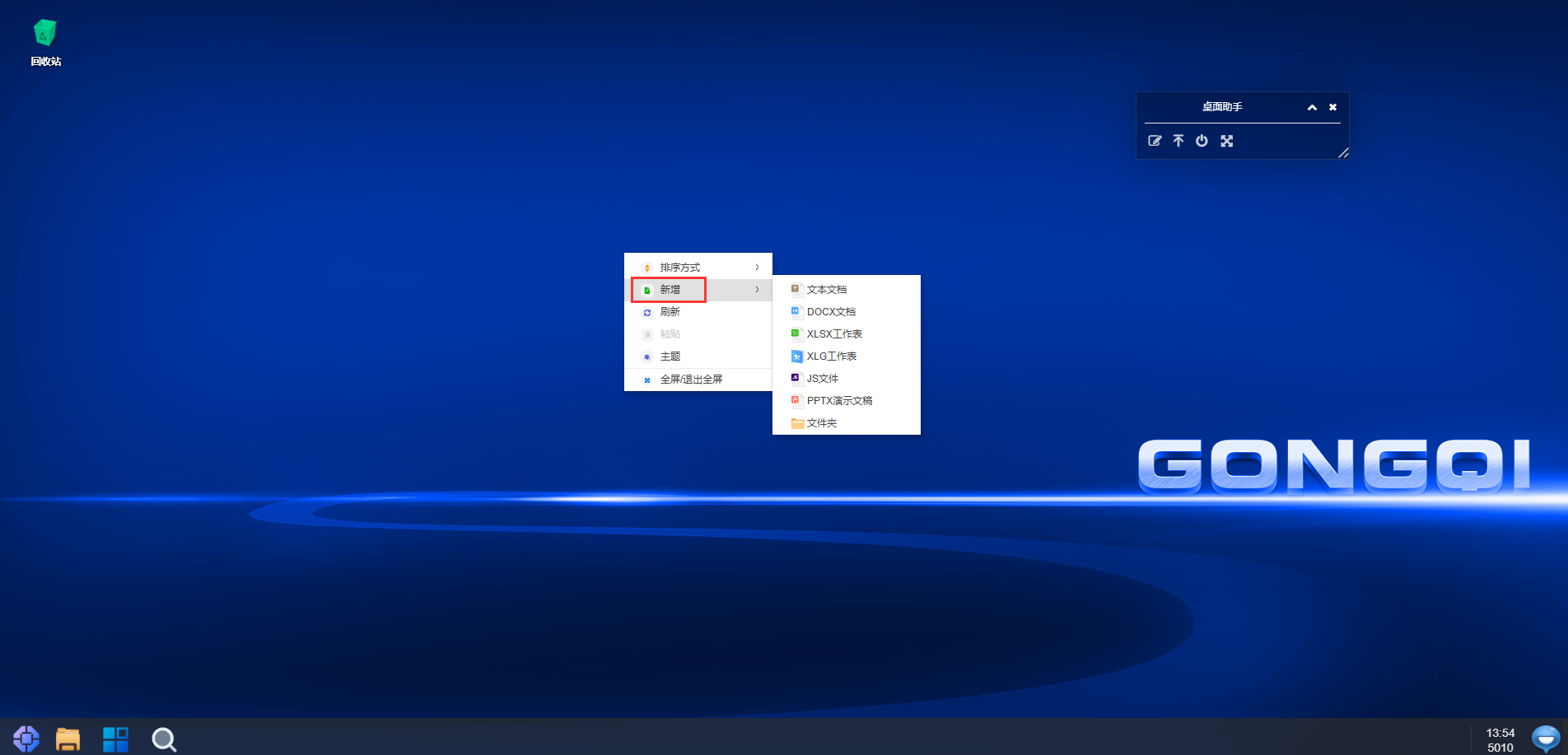Open the 回收站 recycle bin desktop icon
1568x755 pixels.
pyautogui.click(x=45, y=43)
